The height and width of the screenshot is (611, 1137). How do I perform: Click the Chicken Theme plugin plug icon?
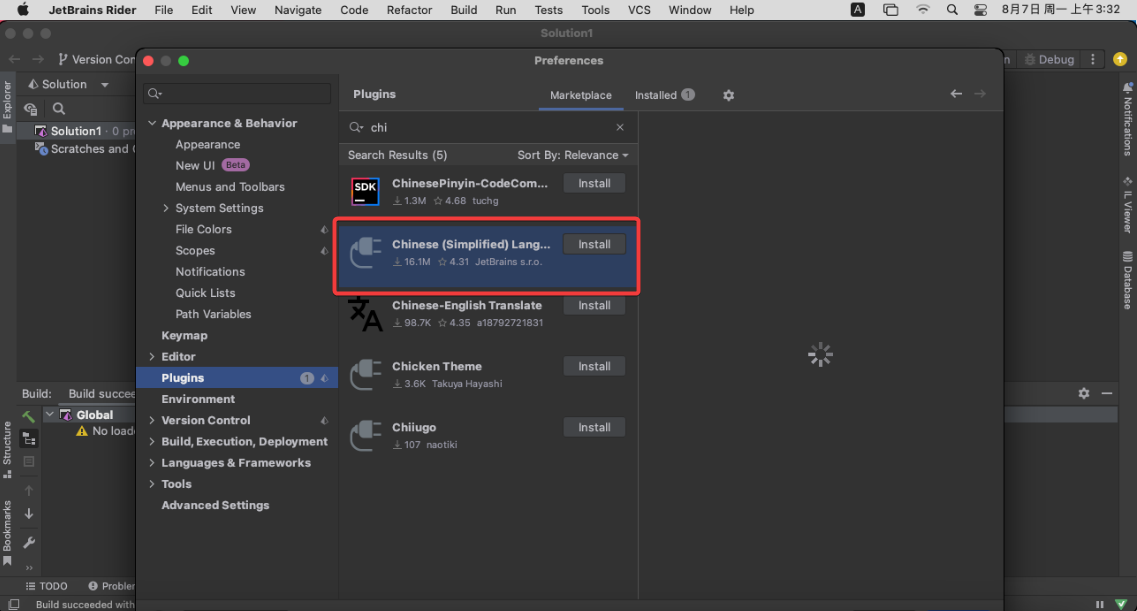365,374
